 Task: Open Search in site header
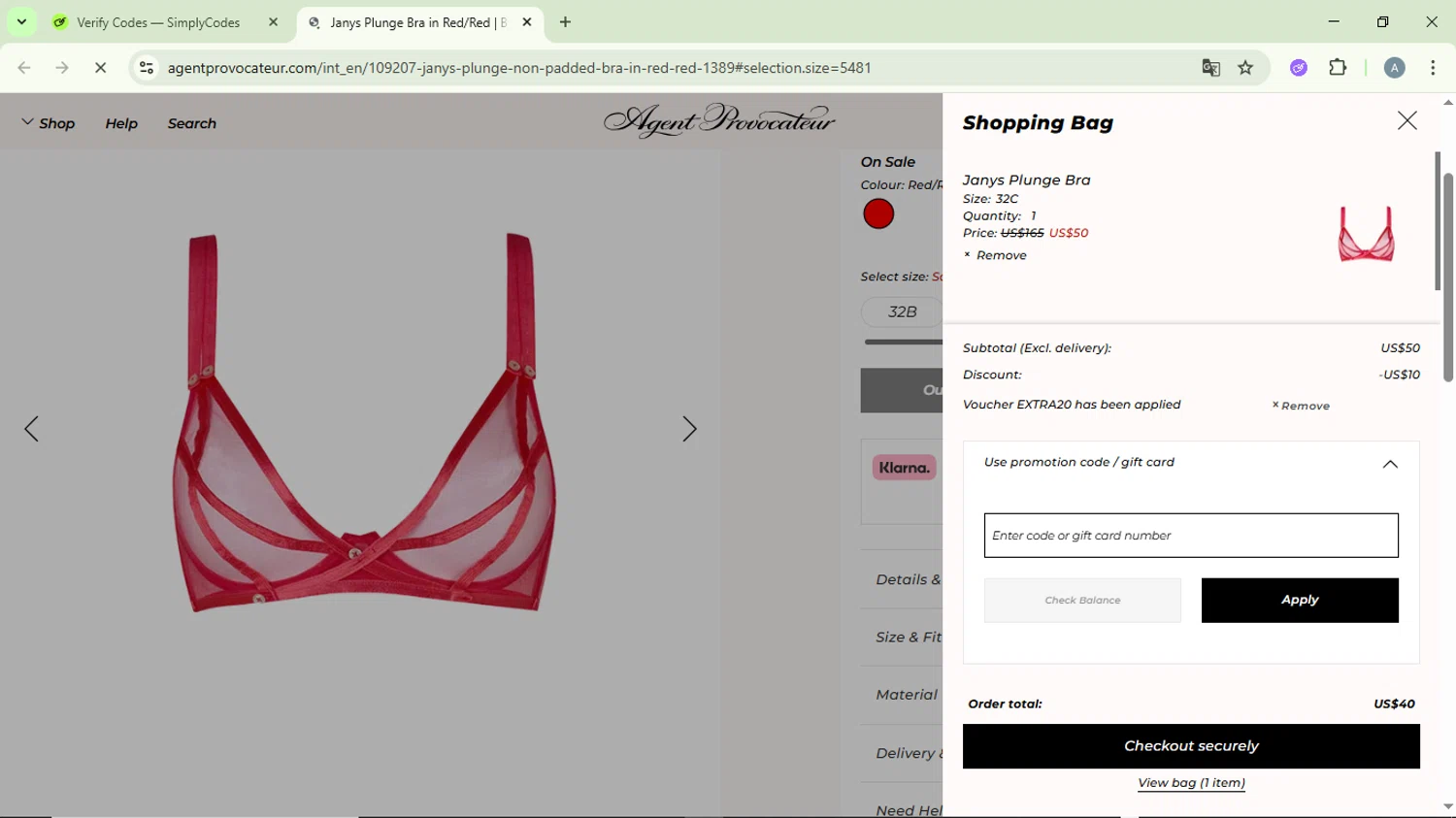pos(192,123)
